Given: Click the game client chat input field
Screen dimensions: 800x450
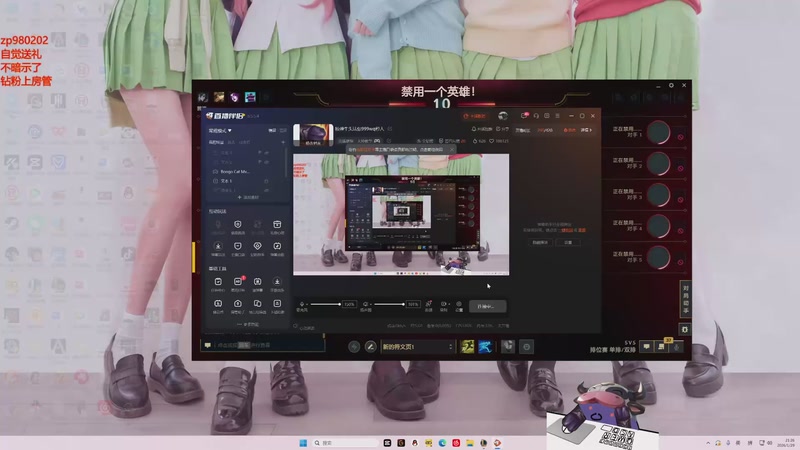Looking at the screenshot, I should [263, 345].
